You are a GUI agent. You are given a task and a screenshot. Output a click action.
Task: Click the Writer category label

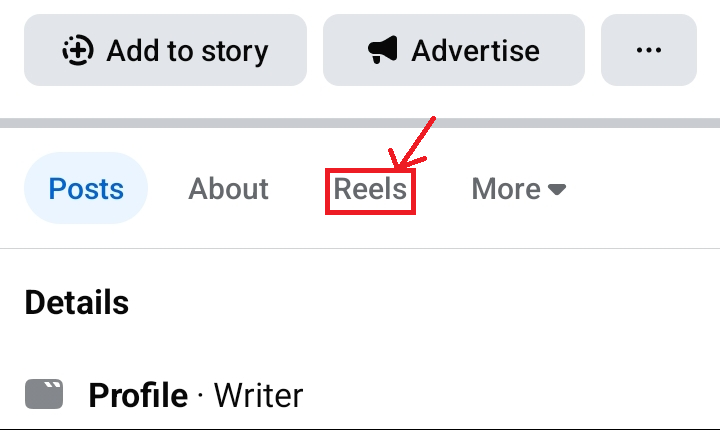[x=258, y=396]
